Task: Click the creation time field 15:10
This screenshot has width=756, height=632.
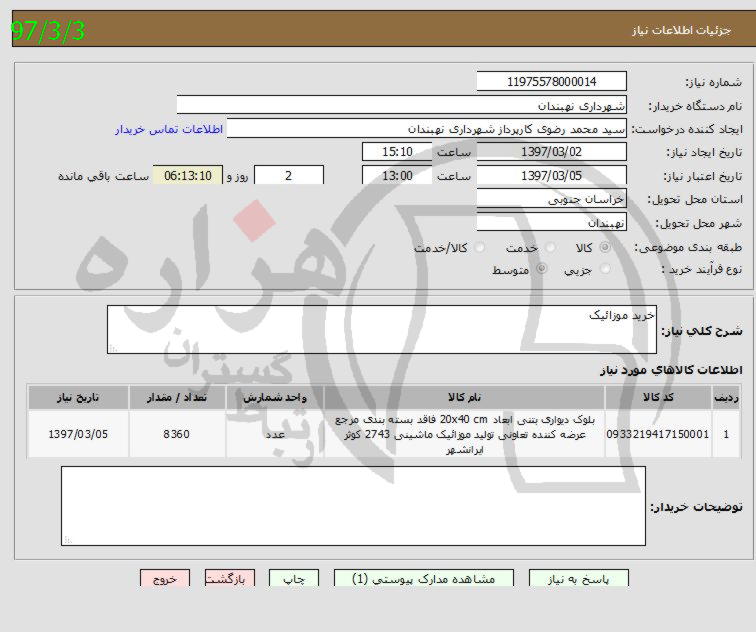Action: coord(397,152)
